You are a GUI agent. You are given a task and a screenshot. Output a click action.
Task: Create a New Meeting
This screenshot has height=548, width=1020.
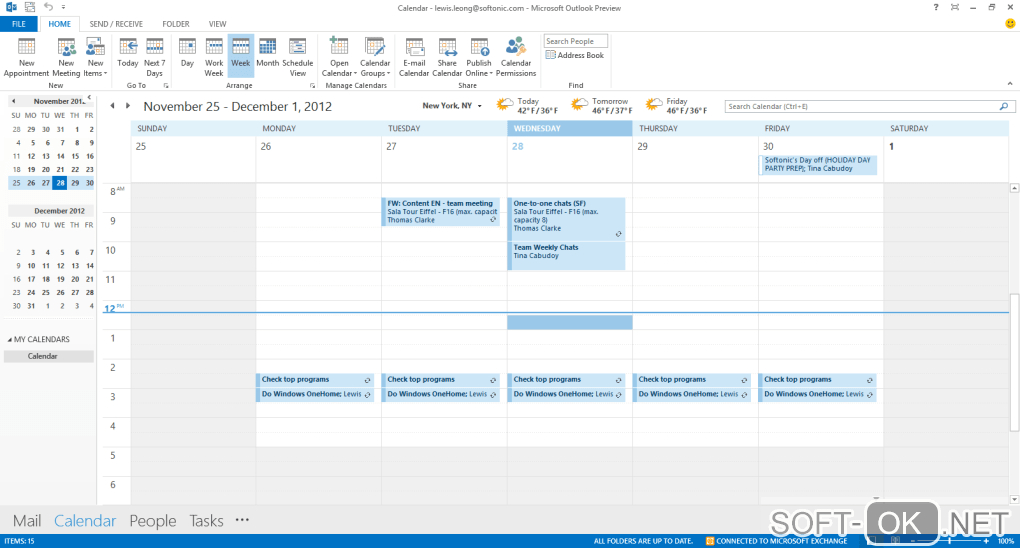pyautogui.click(x=66, y=57)
